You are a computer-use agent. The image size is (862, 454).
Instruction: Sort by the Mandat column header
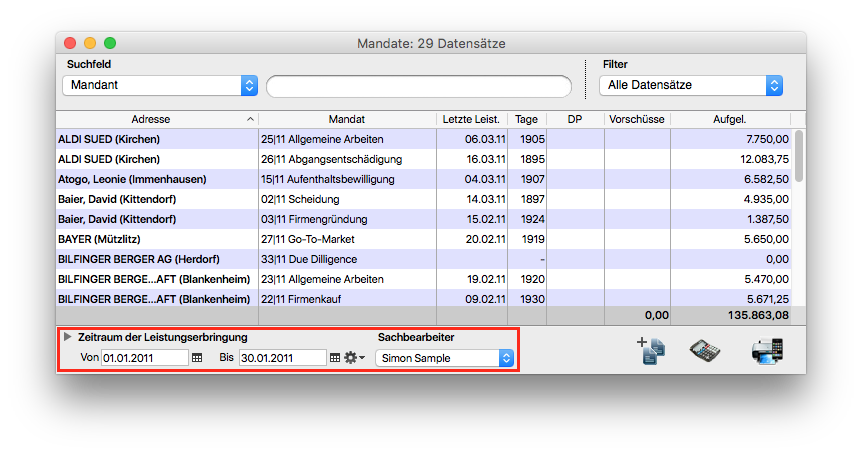[347, 119]
